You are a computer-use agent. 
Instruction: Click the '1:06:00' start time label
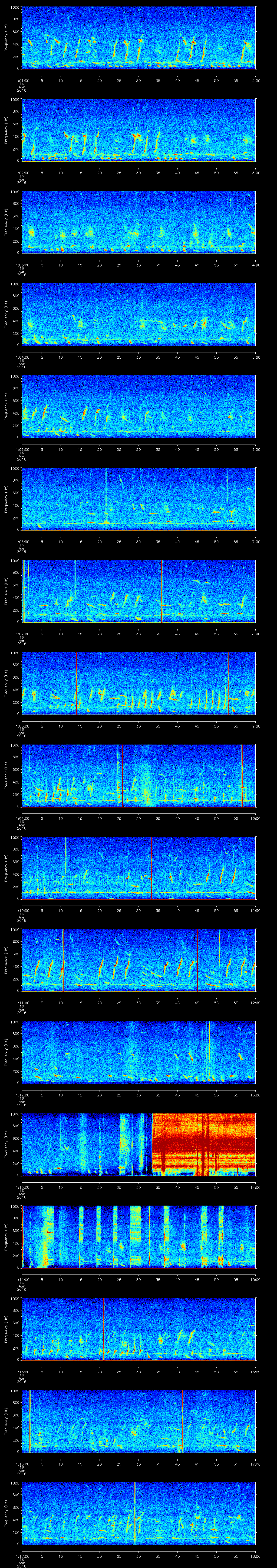[22, 542]
